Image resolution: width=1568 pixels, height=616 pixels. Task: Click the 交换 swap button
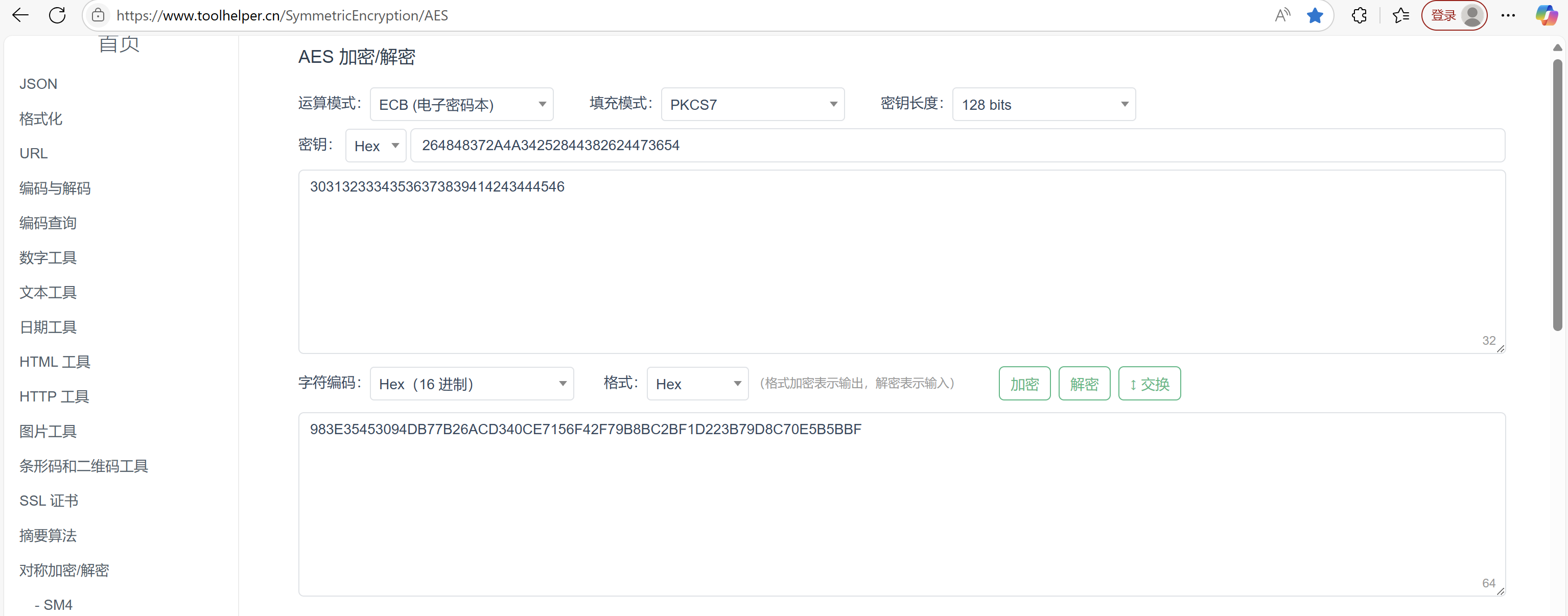(1149, 384)
